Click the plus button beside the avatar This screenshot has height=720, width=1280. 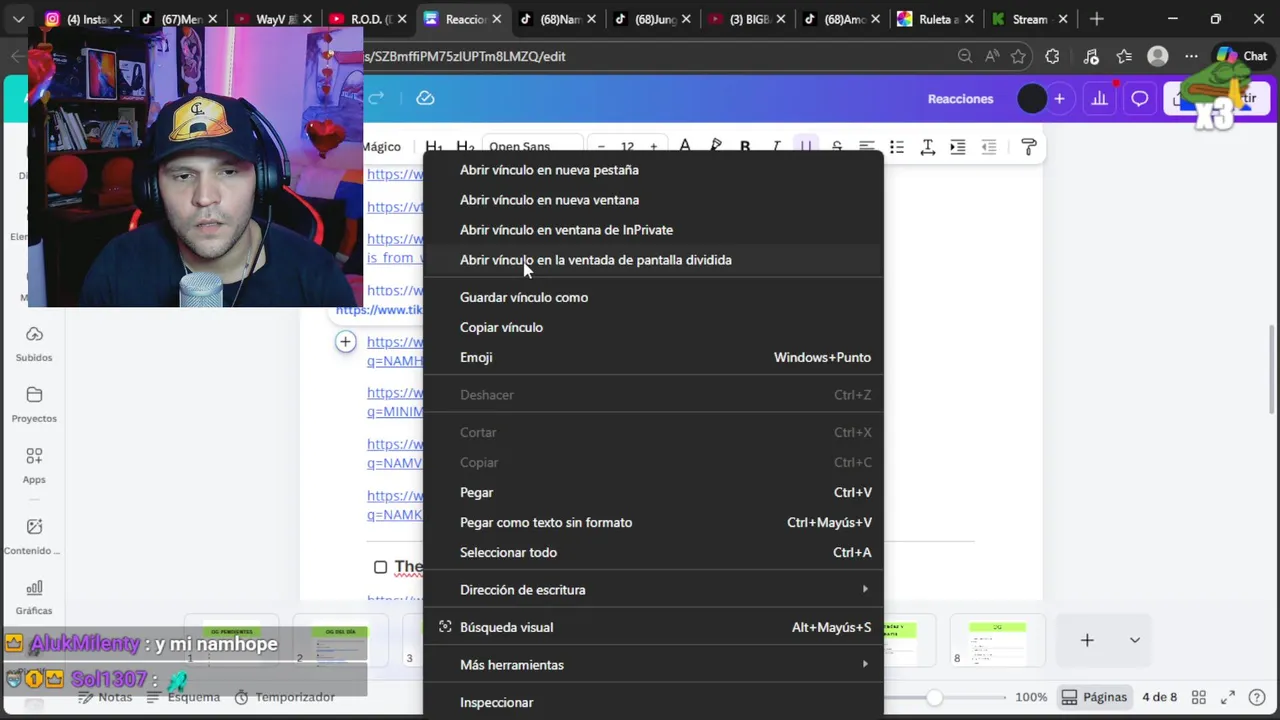click(1059, 98)
